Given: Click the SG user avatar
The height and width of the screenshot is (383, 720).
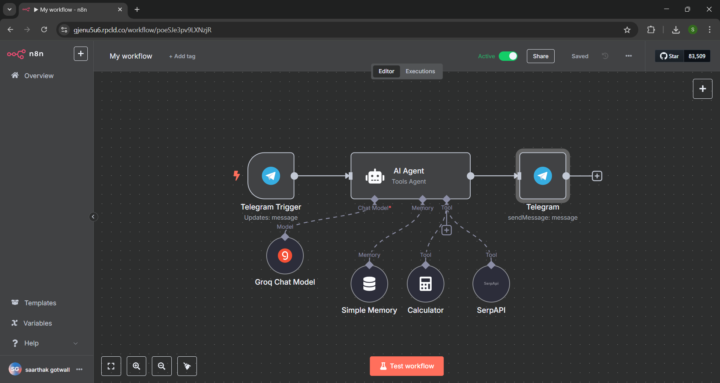Looking at the screenshot, I should 15,369.
